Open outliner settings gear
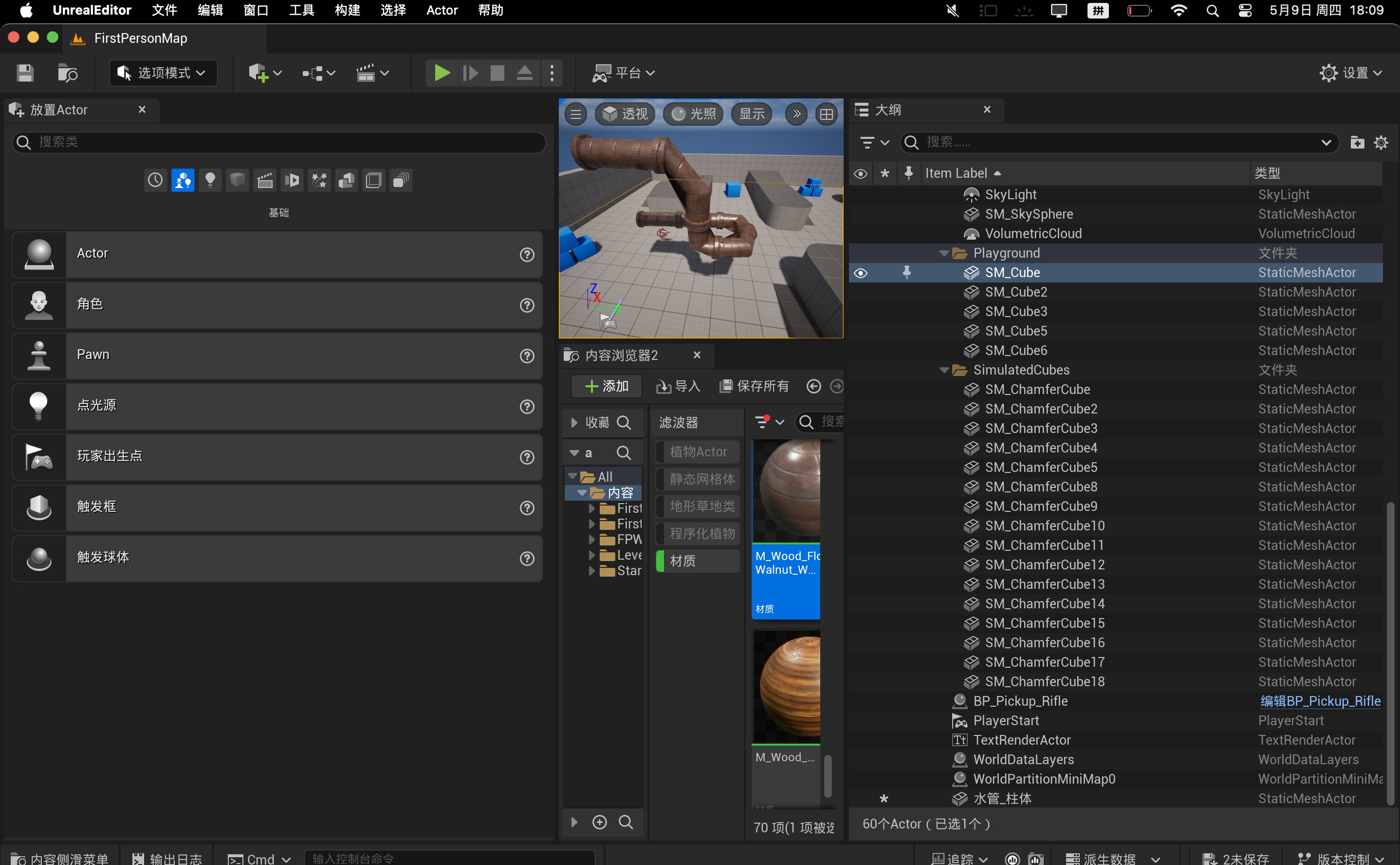Viewport: 1400px width, 865px height. [x=1381, y=142]
